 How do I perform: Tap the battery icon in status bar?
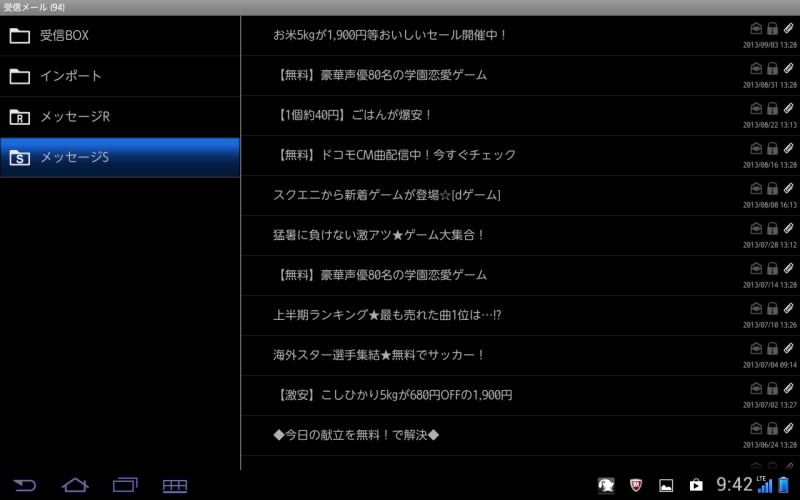click(x=784, y=484)
